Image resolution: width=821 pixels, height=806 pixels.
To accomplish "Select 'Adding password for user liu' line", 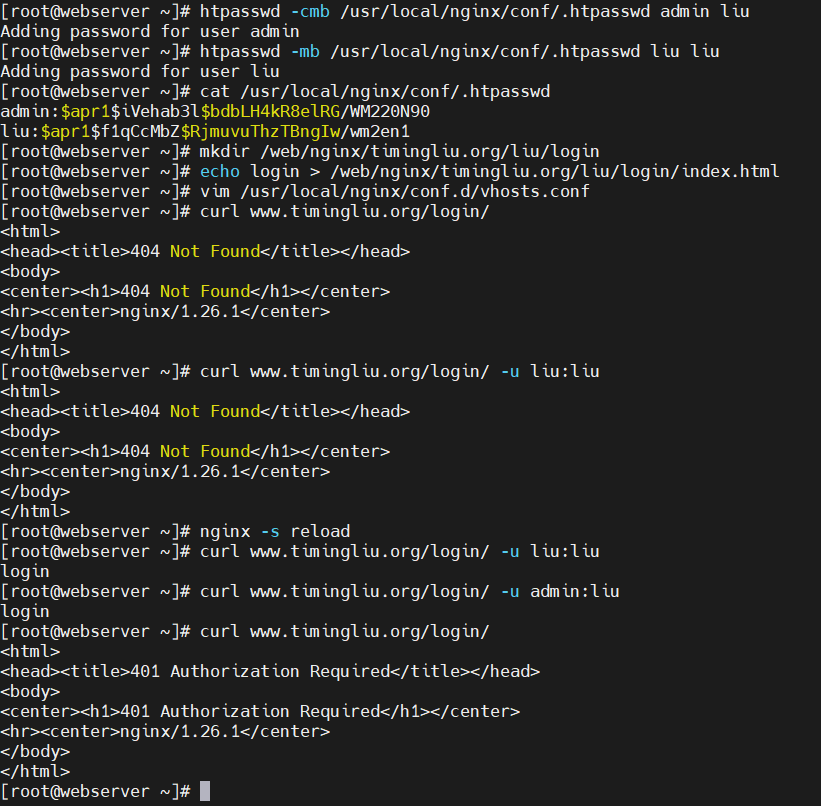I will pyautogui.click(x=140, y=71).
